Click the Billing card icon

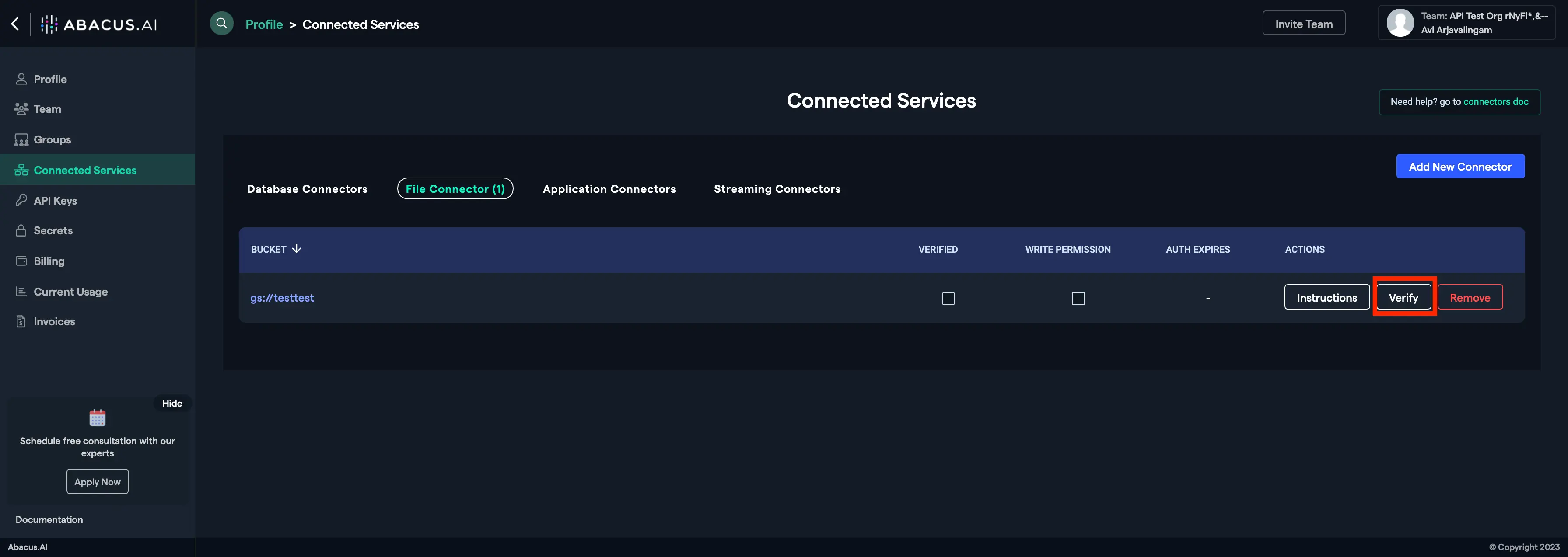coord(21,261)
